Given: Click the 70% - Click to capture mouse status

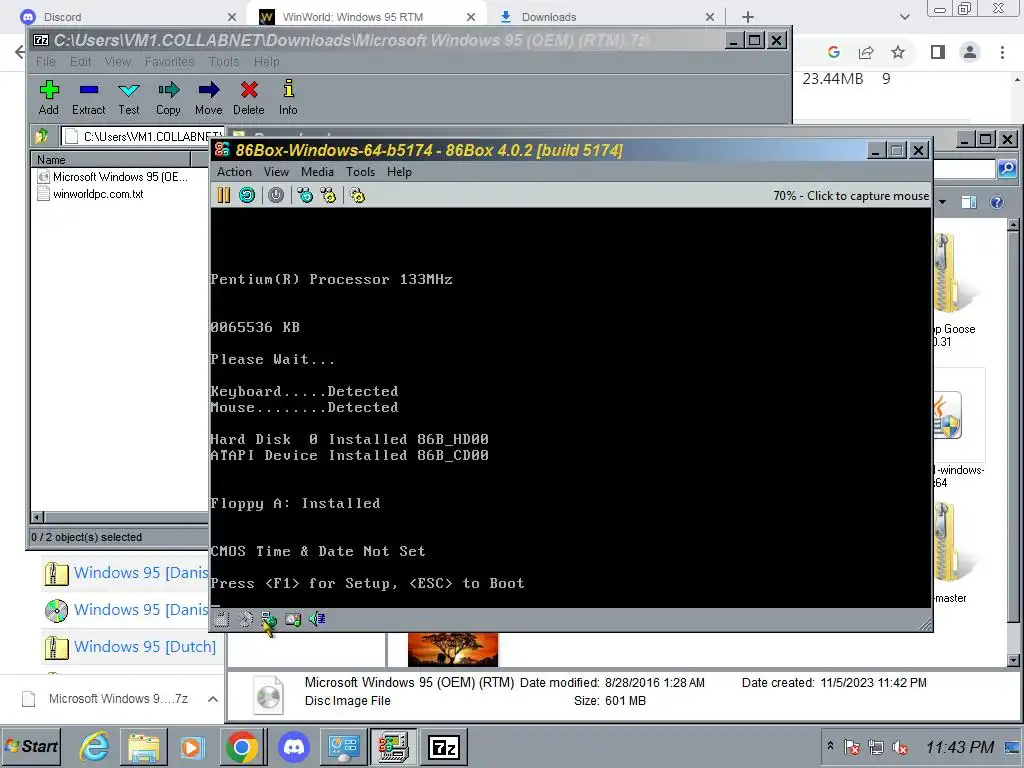Looking at the screenshot, I should pos(850,196).
